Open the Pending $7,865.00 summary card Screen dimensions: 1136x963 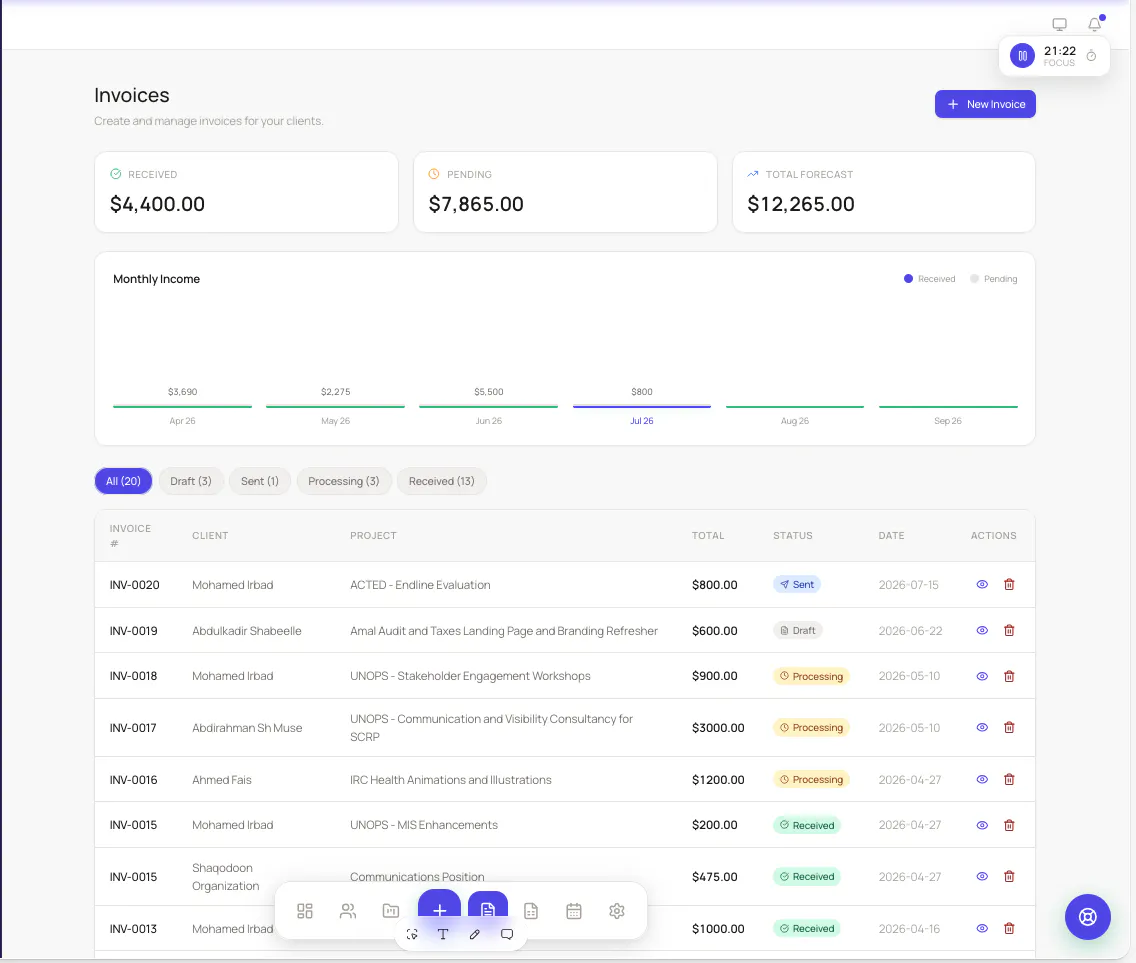pos(565,192)
